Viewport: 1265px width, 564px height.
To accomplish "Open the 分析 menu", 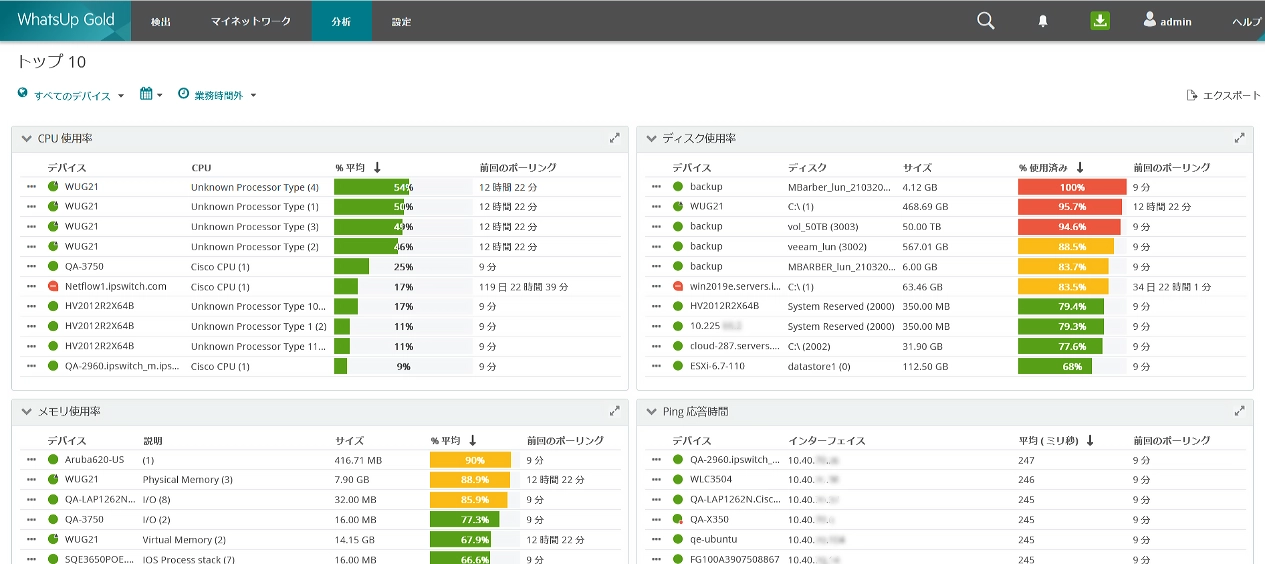I will click(x=341, y=21).
